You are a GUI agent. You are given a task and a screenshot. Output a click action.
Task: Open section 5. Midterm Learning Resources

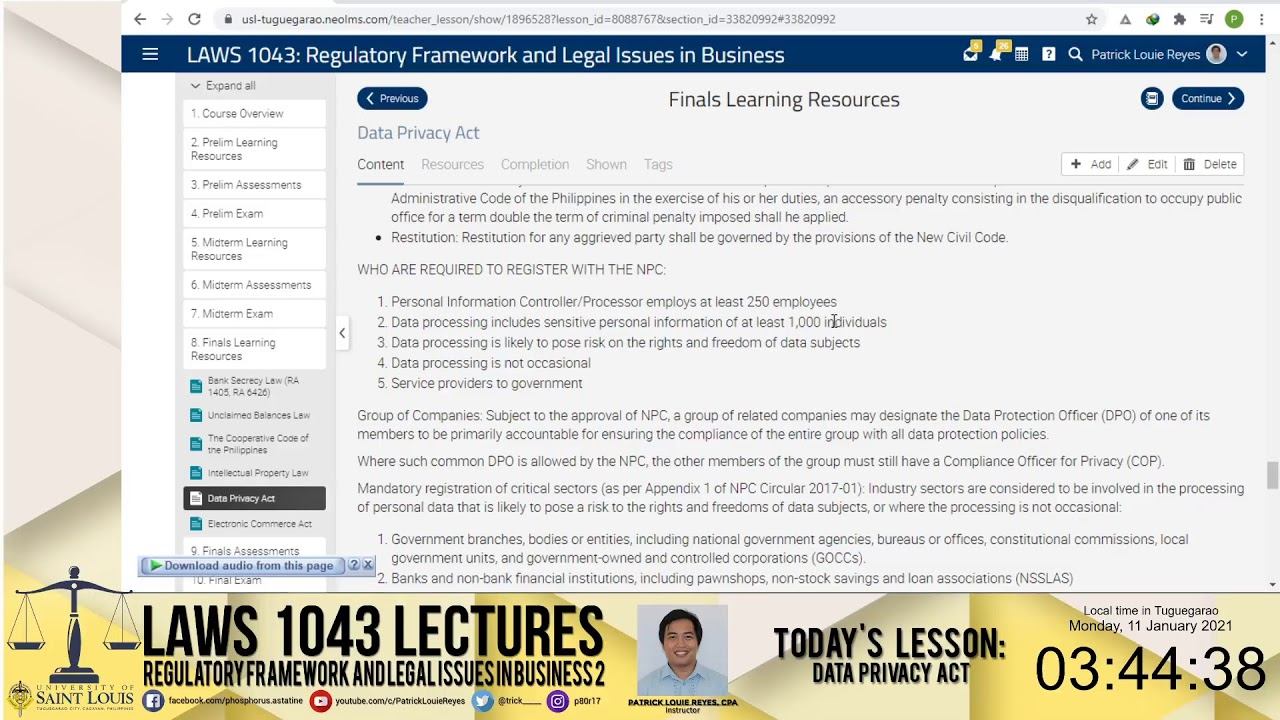pos(254,249)
